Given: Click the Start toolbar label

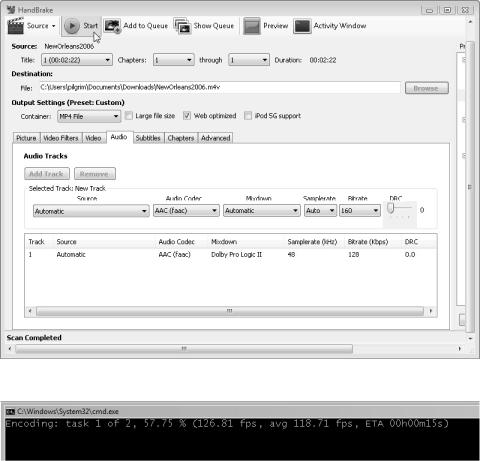Looking at the screenshot, I should [x=90, y=26].
